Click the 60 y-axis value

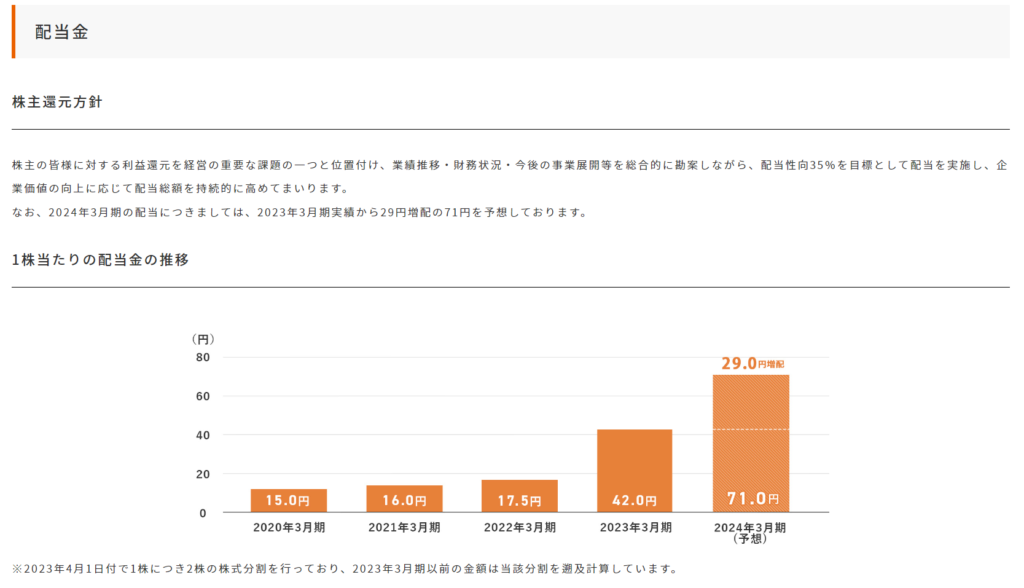pyautogui.click(x=203, y=396)
